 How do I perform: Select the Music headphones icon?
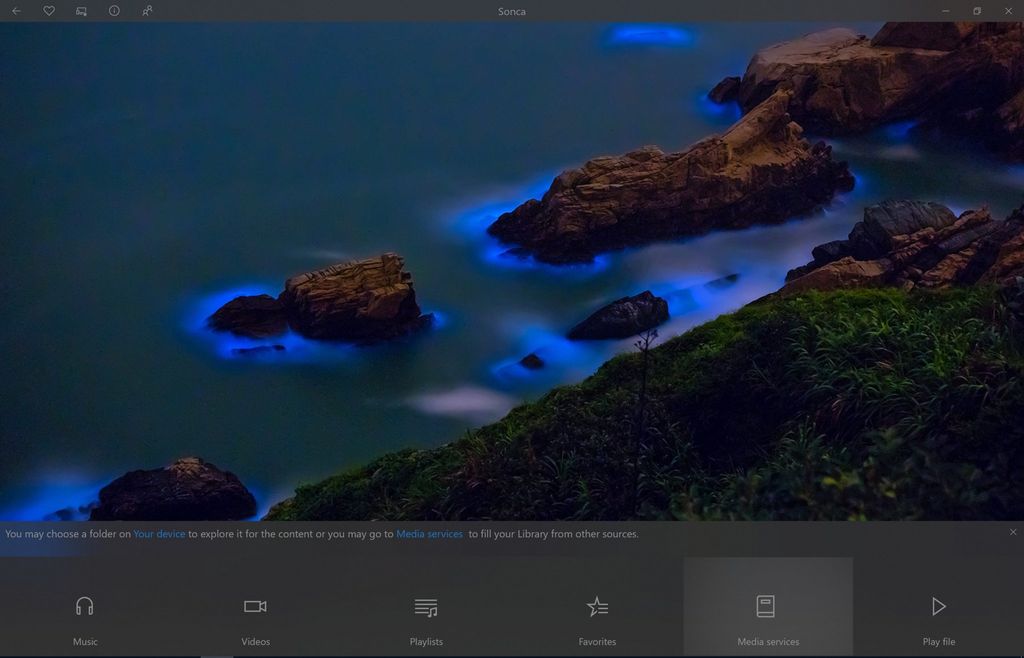click(x=85, y=605)
